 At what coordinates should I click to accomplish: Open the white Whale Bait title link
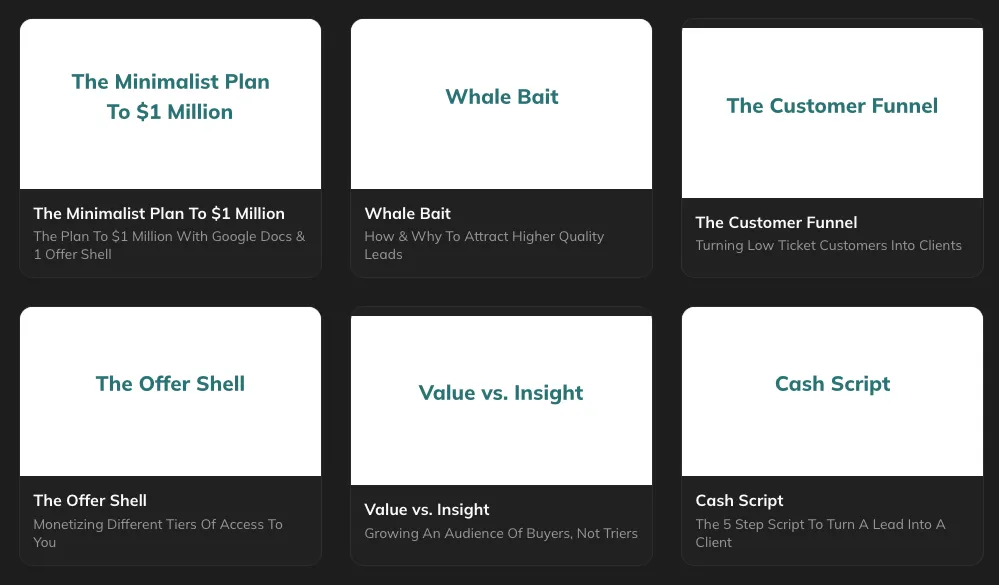[x=408, y=213]
